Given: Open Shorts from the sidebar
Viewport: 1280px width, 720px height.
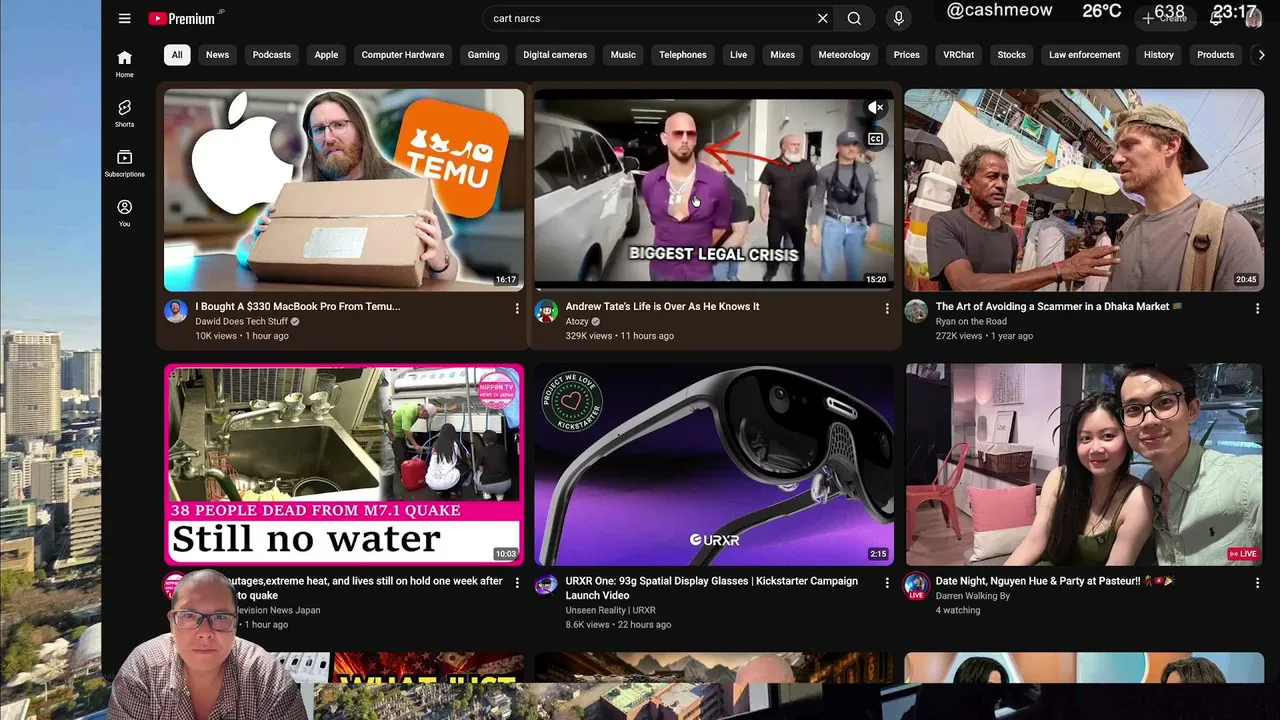Looking at the screenshot, I should click(x=124, y=114).
